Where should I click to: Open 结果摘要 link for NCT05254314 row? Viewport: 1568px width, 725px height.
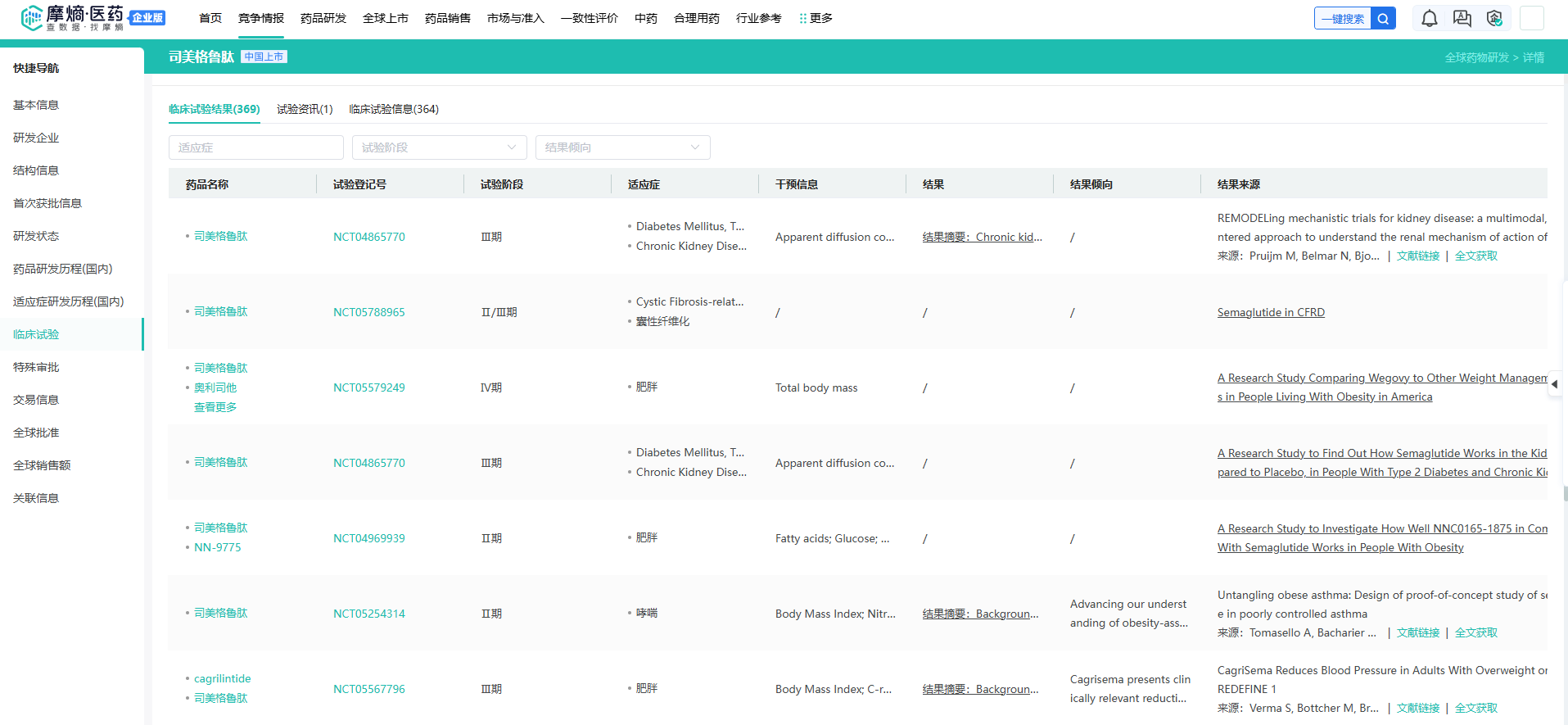pos(980,614)
